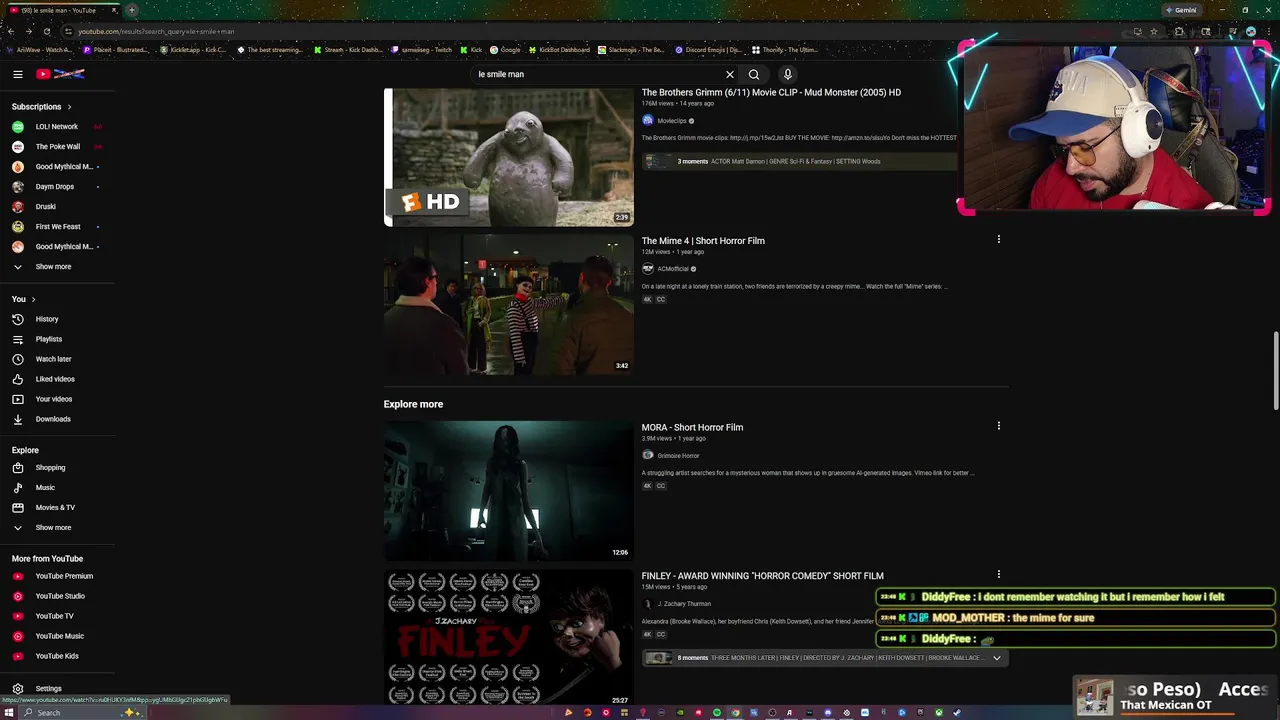Open The Brothers Grimm Mud Monster title
This screenshot has width=1280, height=720.
(x=771, y=92)
